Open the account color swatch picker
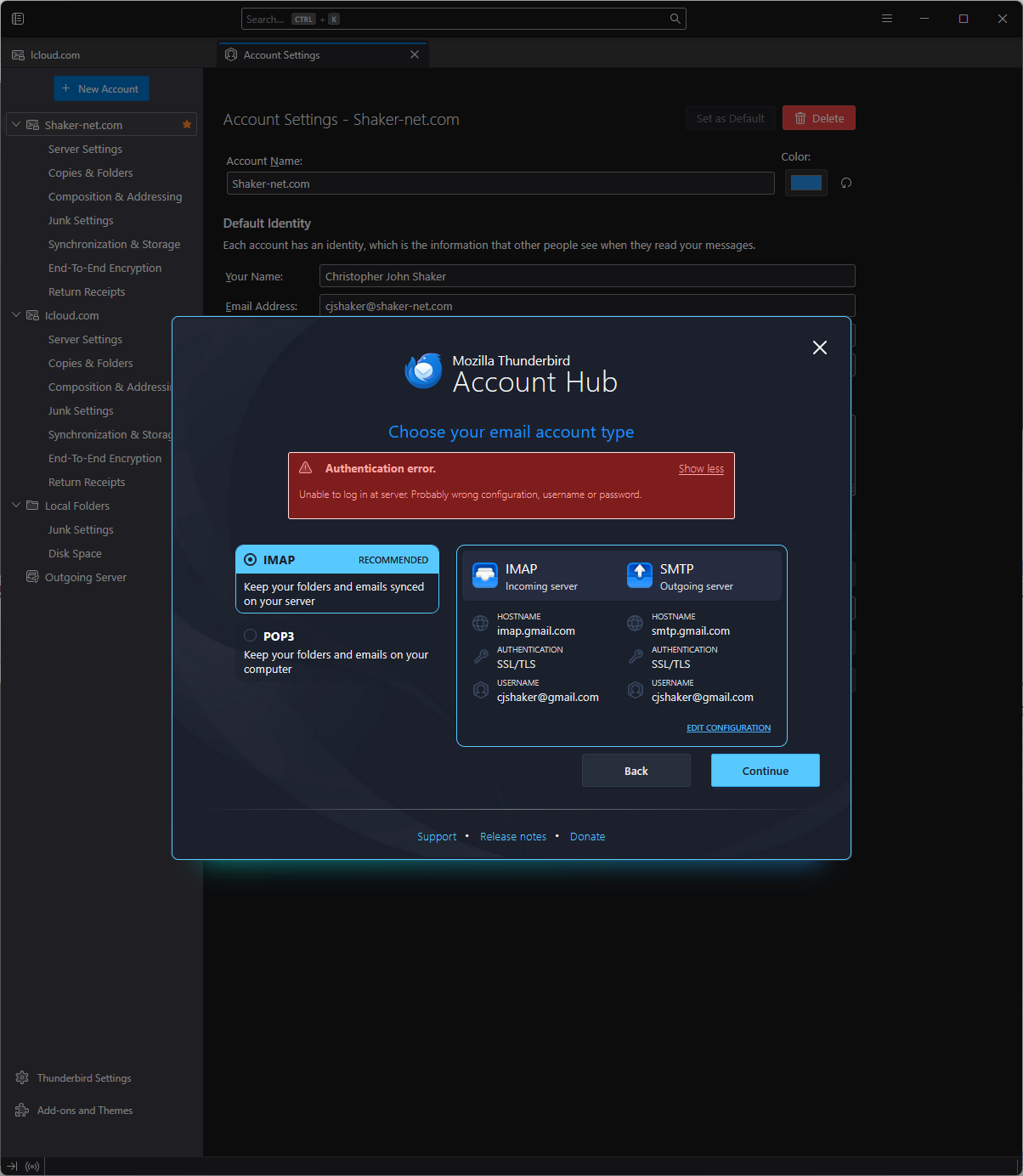Viewport: 1023px width, 1176px height. pyautogui.click(x=806, y=183)
